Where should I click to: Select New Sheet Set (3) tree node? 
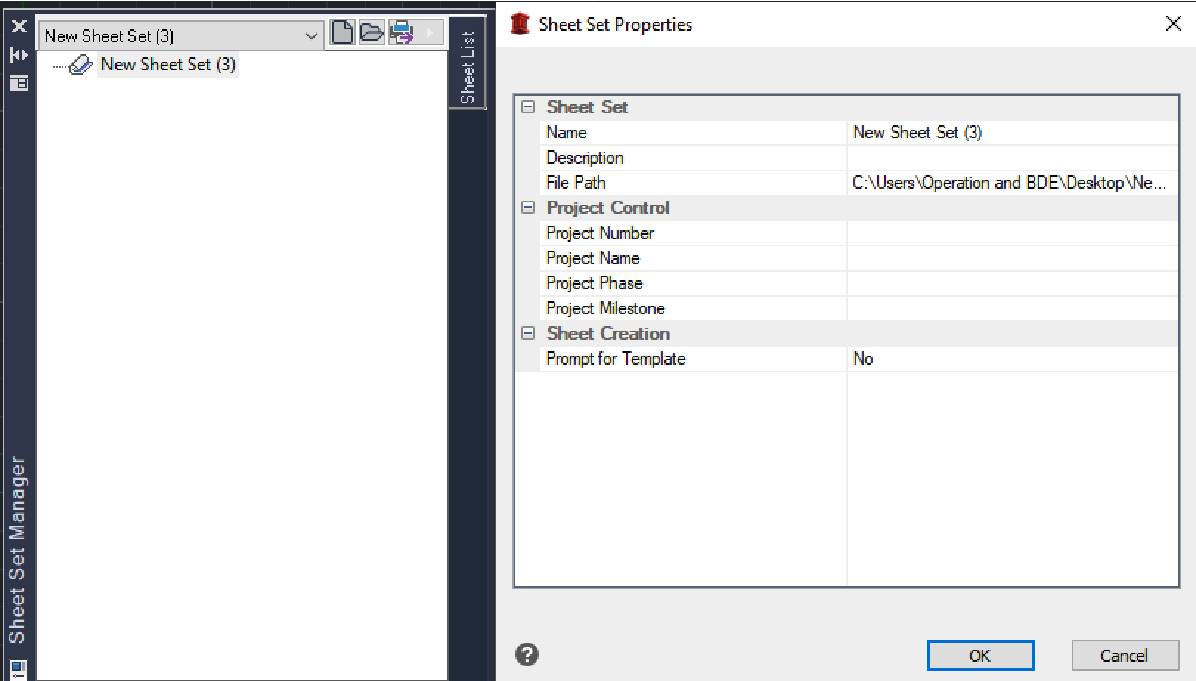coord(168,65)
